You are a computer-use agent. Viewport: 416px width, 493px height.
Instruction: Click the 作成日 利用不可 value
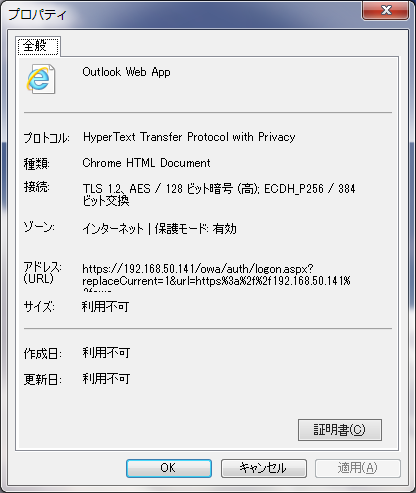pyautogui.click(x=106, y=353)
